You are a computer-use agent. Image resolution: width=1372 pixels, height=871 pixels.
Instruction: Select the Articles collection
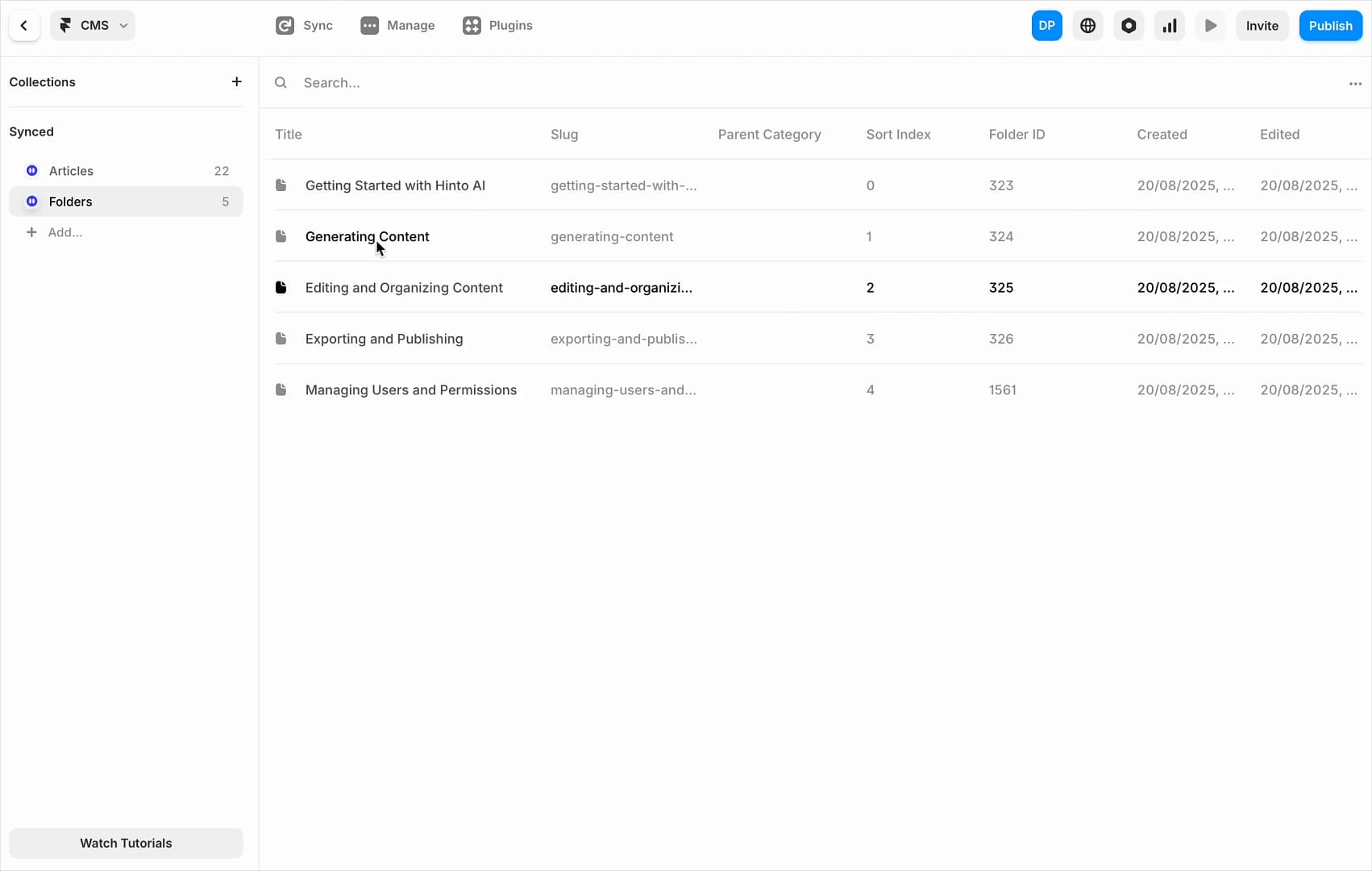click(x=126, y=171)
